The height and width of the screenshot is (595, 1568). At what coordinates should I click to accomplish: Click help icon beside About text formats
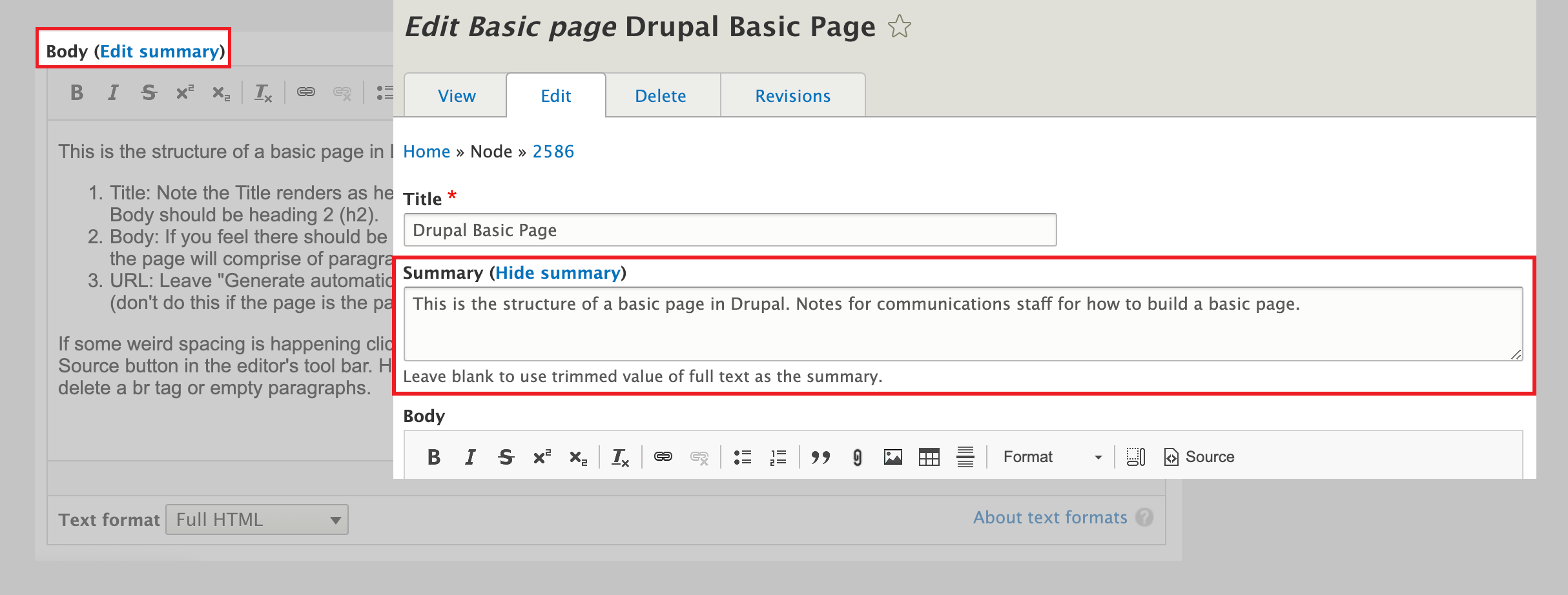[x=1144, y=518]
